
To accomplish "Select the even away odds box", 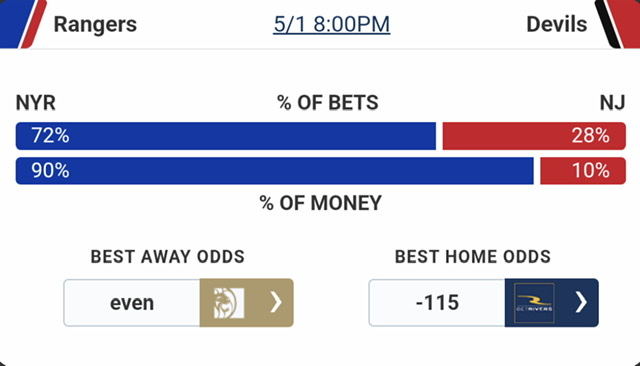I will 132,303.
